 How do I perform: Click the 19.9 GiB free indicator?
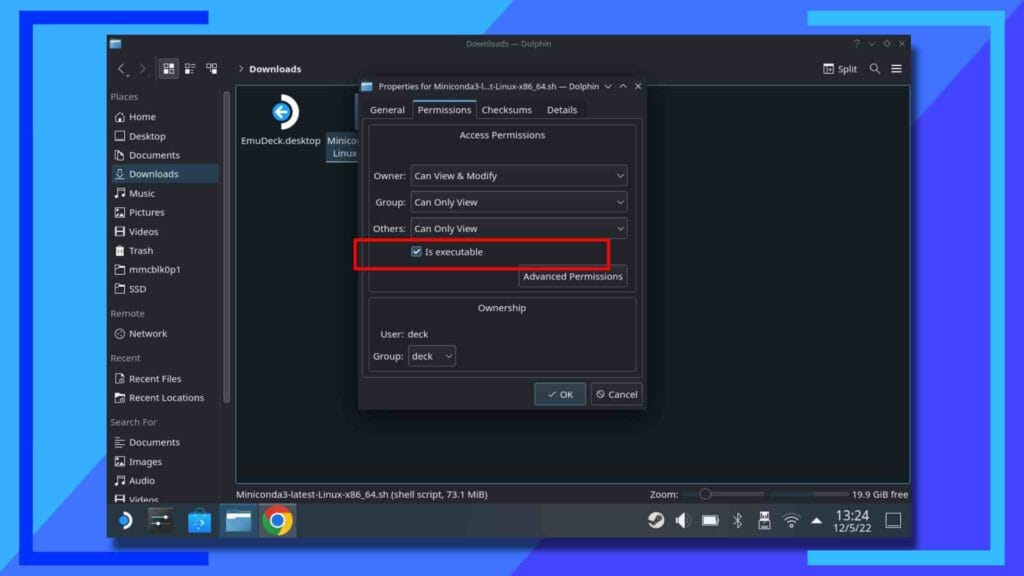(880, 494)
